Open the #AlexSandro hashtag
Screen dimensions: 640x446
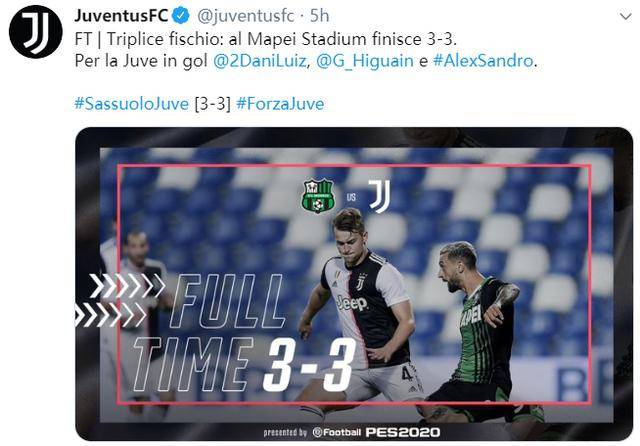coord(483,61)
